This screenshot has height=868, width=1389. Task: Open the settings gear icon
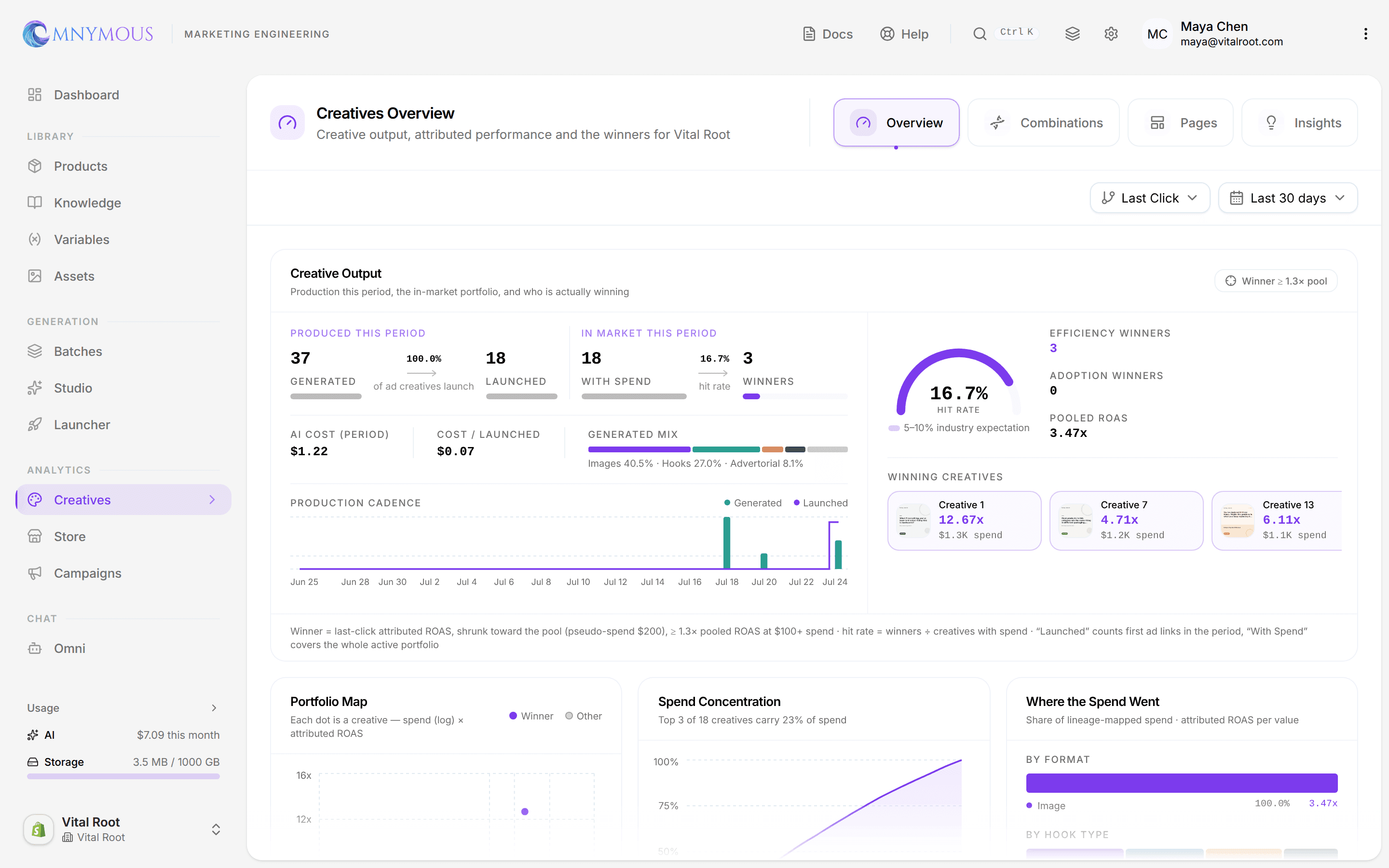coord(1111,34)
